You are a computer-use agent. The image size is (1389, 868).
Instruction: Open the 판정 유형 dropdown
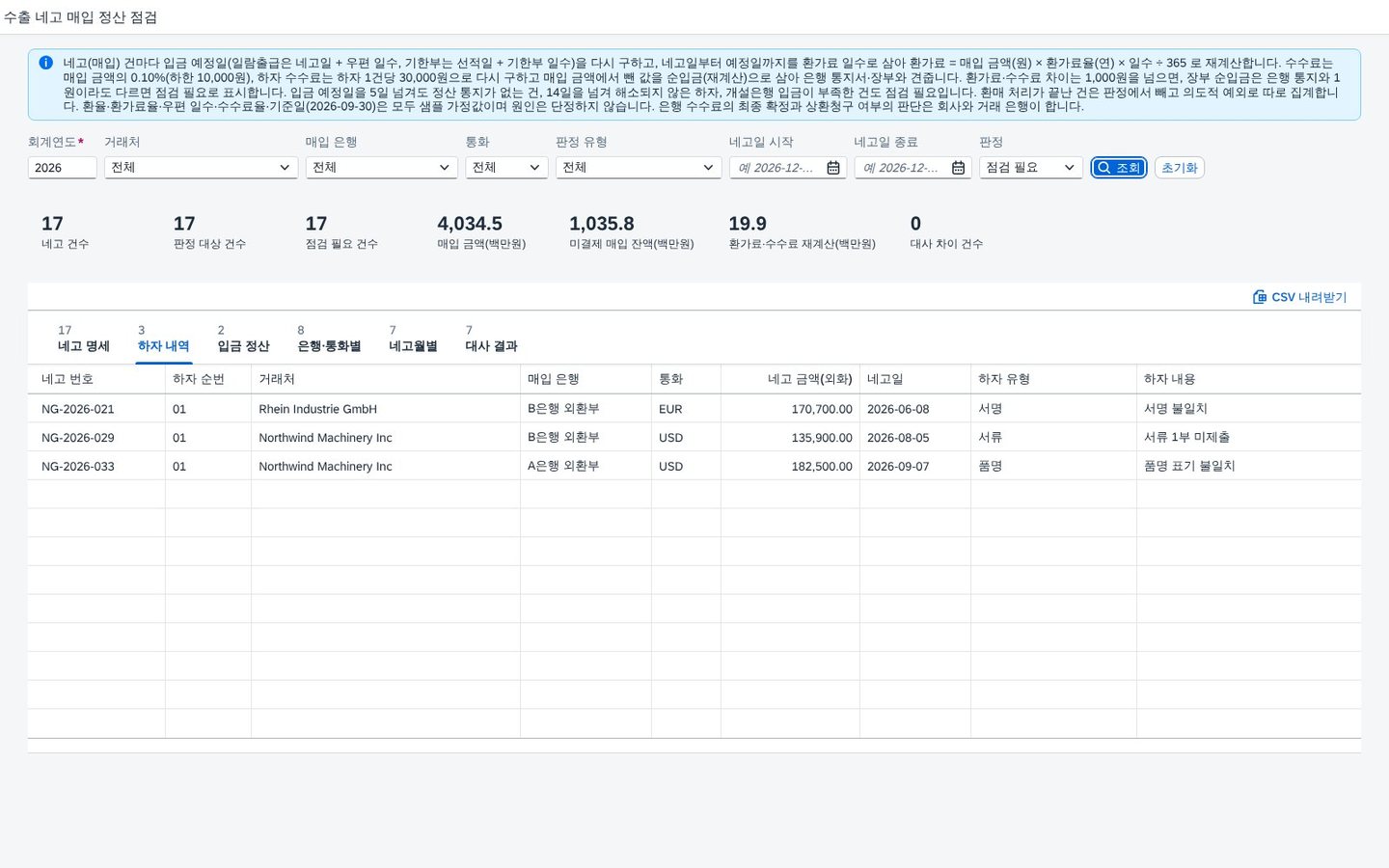click(639, 168)
